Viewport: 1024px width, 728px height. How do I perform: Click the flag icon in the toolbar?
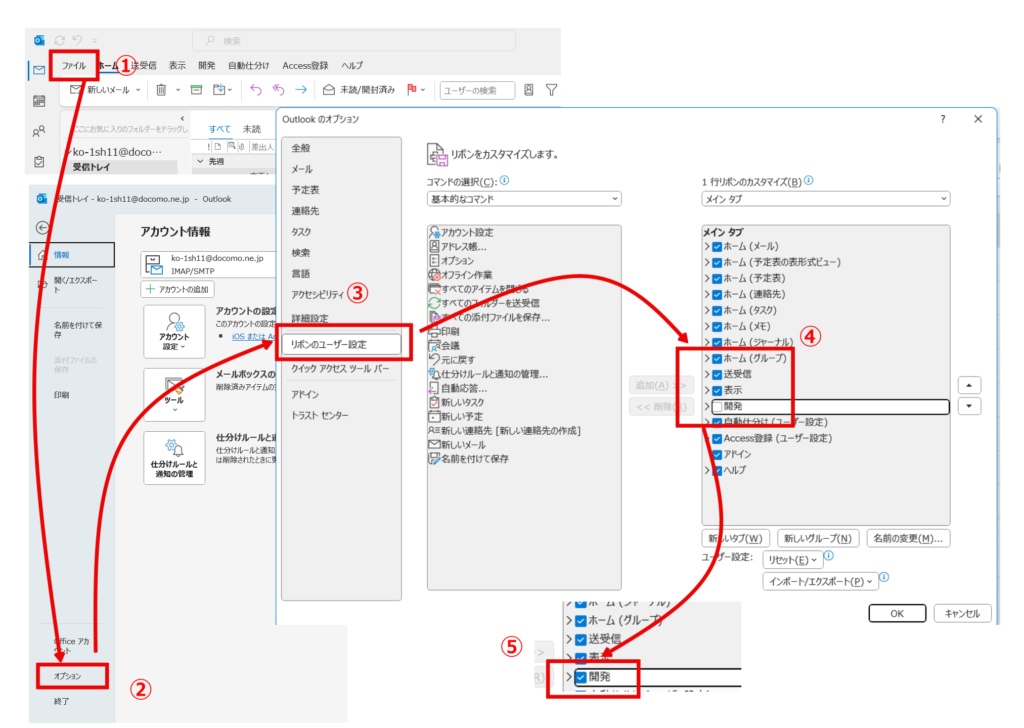pos(411,90)
